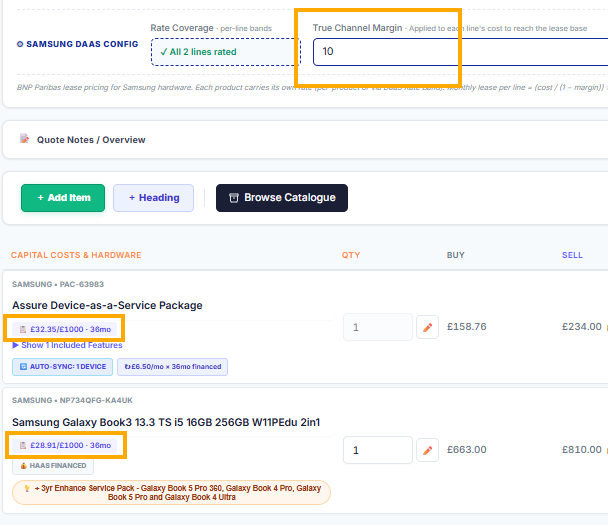
Task: Add a new Heading row
Action: click(154, 198)
